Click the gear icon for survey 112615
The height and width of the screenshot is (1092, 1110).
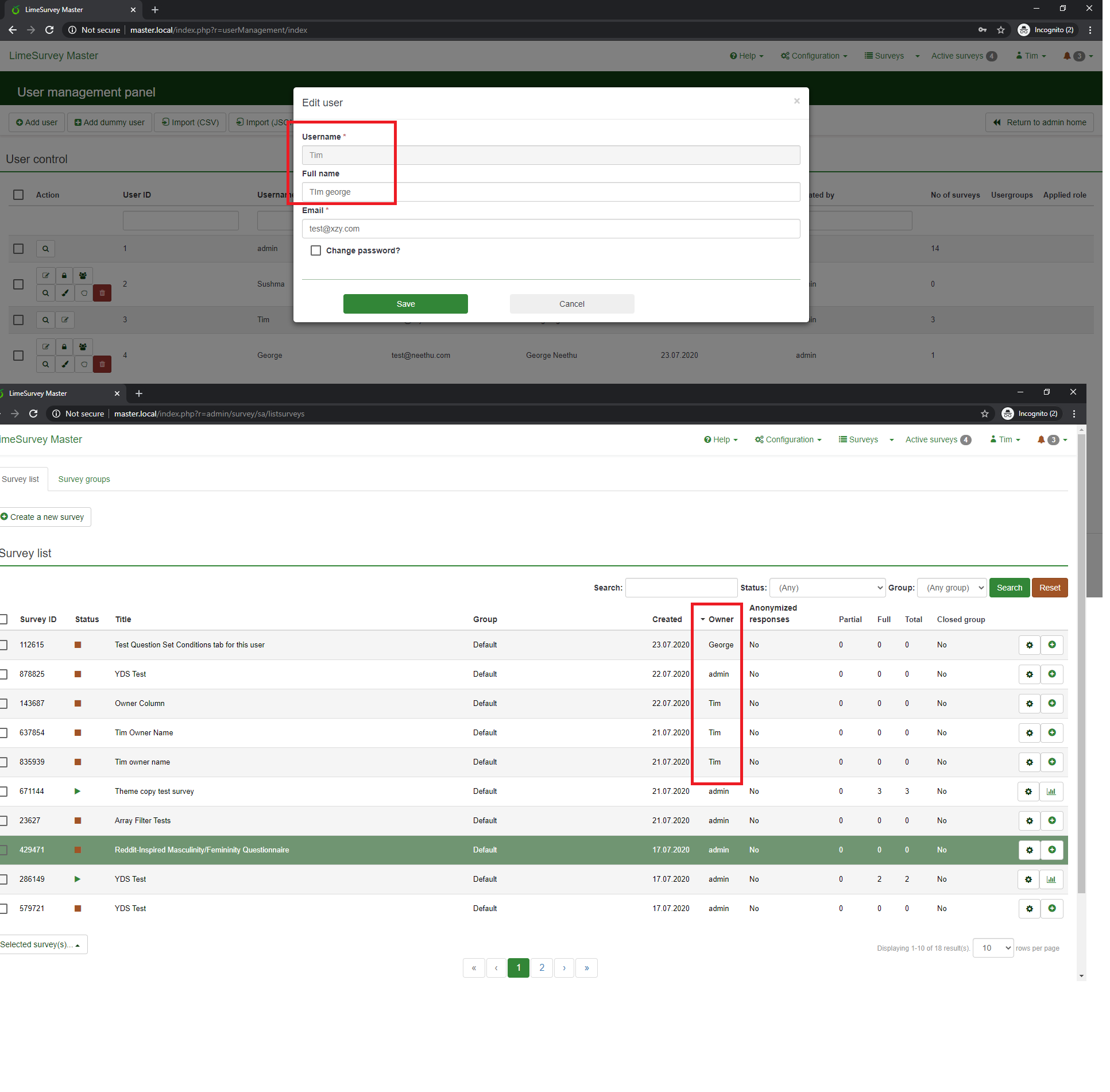[x=1029, y=645]
